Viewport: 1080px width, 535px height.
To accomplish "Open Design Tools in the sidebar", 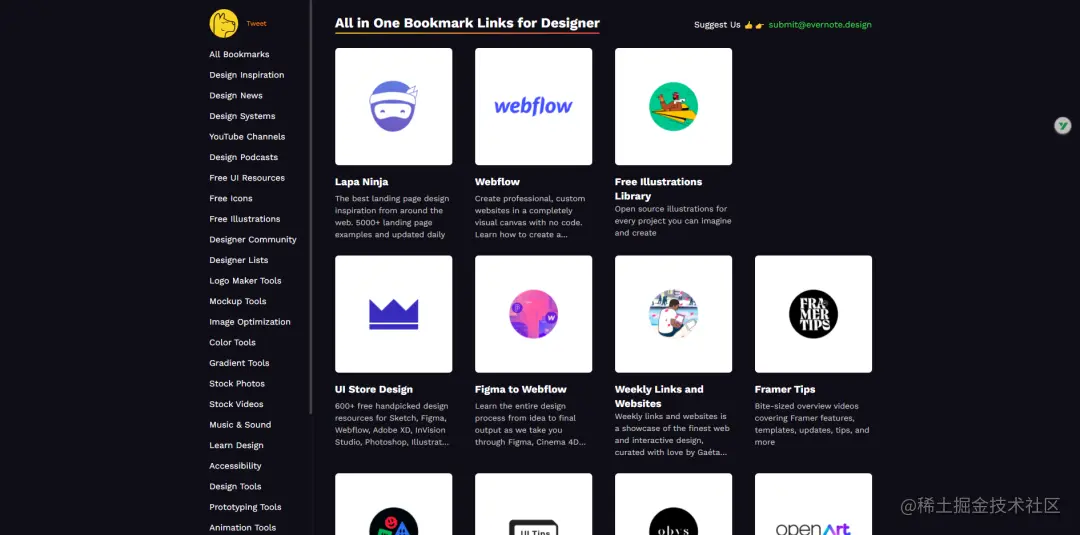I will click(235, 487).
